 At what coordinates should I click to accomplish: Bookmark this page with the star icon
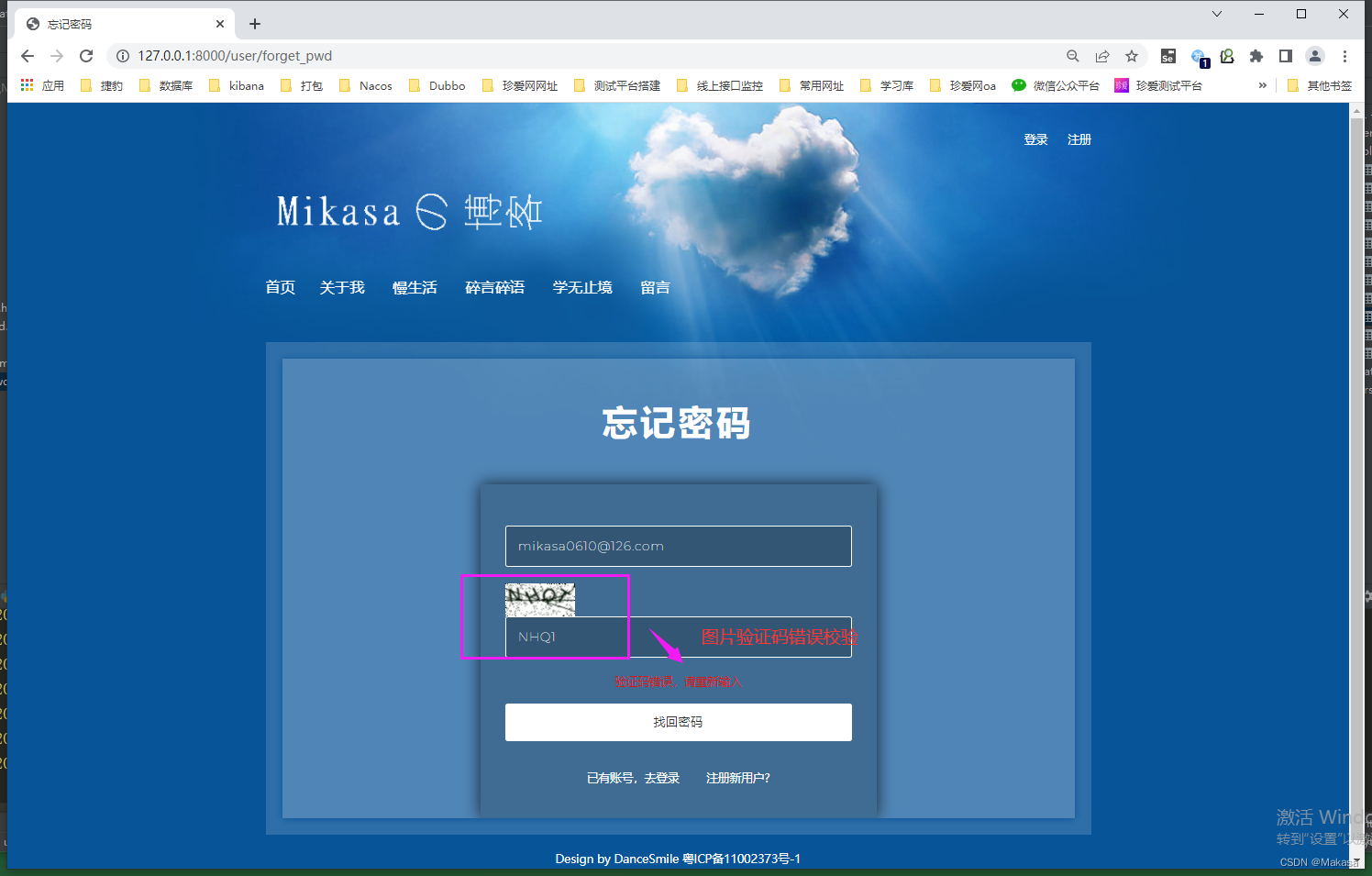tap(1132, 56)
